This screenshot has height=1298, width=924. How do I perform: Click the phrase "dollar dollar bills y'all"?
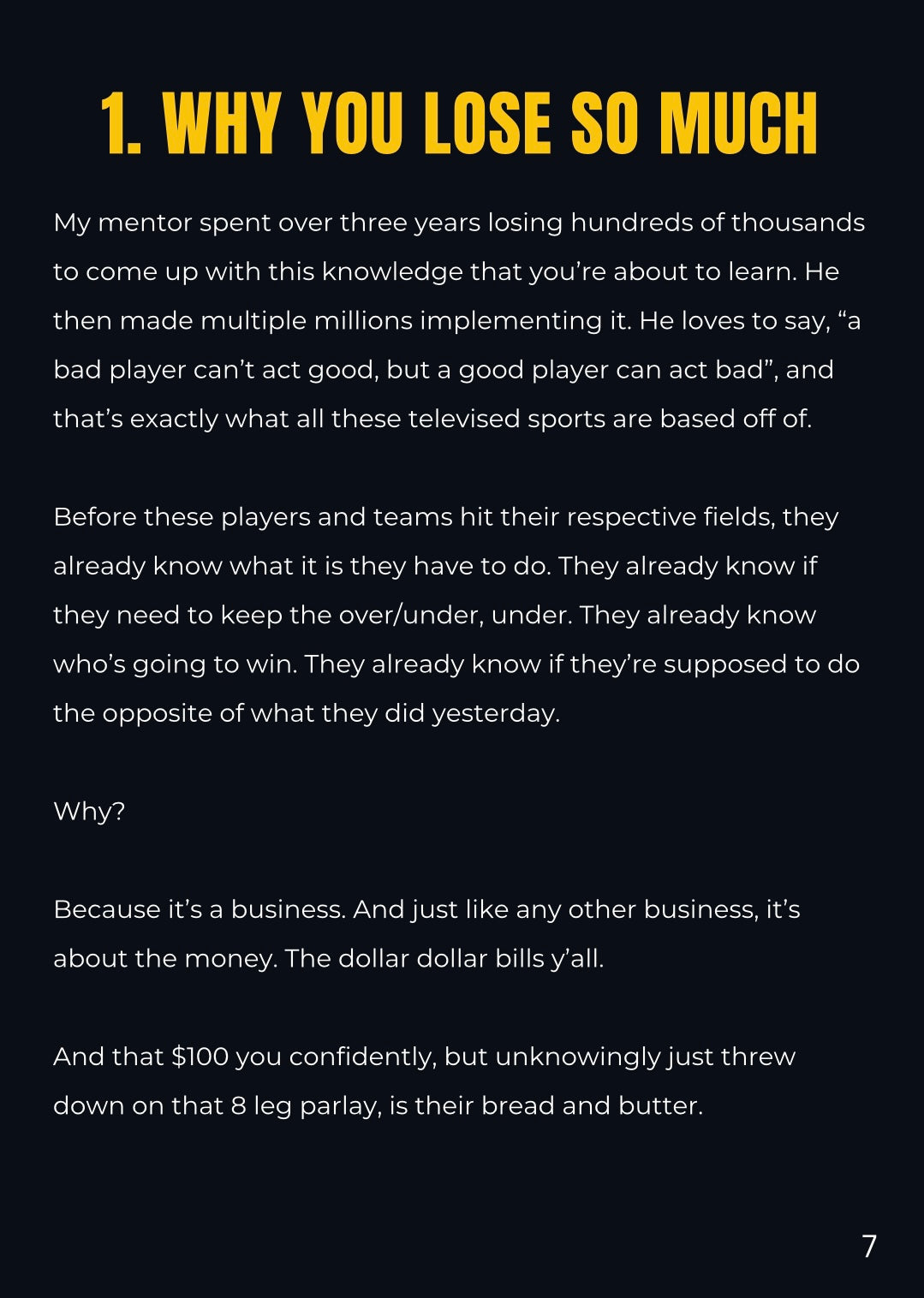[x=471, y=959]
